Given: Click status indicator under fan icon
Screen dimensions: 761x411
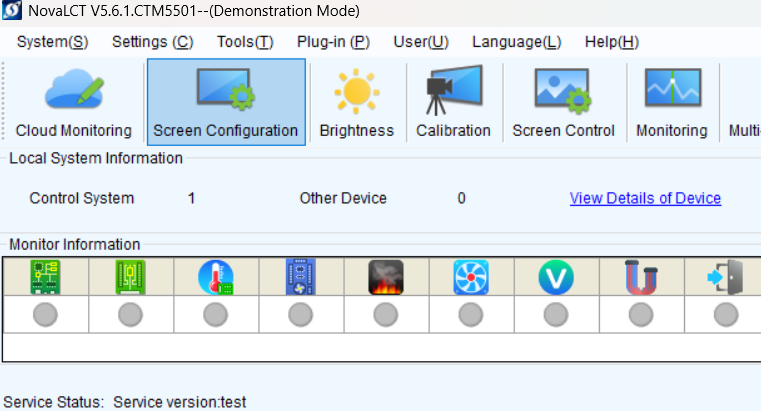Looking at the screenshot, I should (471, 315).
